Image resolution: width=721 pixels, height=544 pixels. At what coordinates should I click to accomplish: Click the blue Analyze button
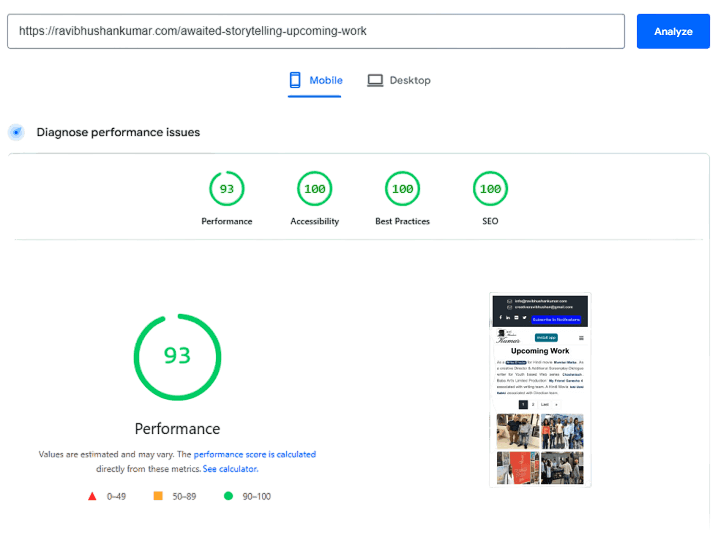click(x=673, y=31)
